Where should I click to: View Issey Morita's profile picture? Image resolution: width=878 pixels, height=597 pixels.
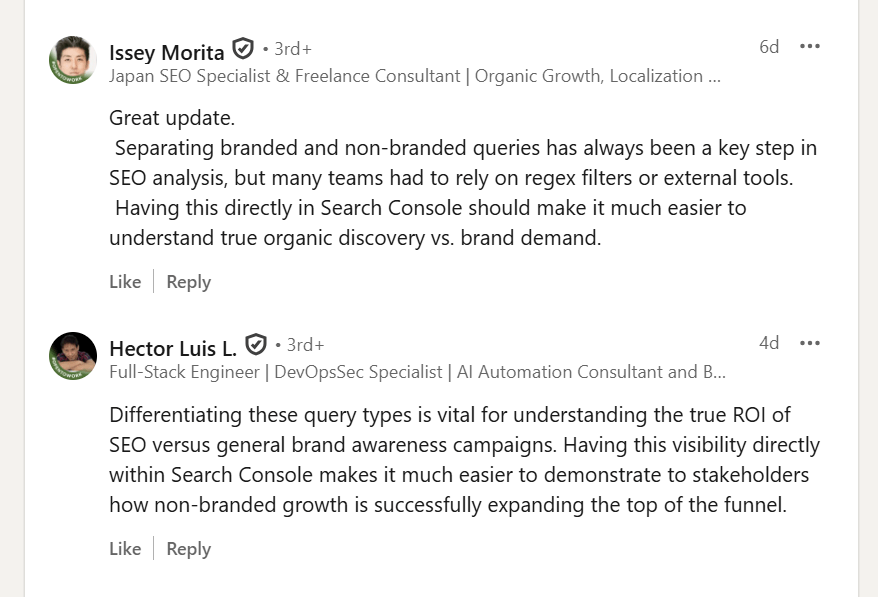[70, 59]
